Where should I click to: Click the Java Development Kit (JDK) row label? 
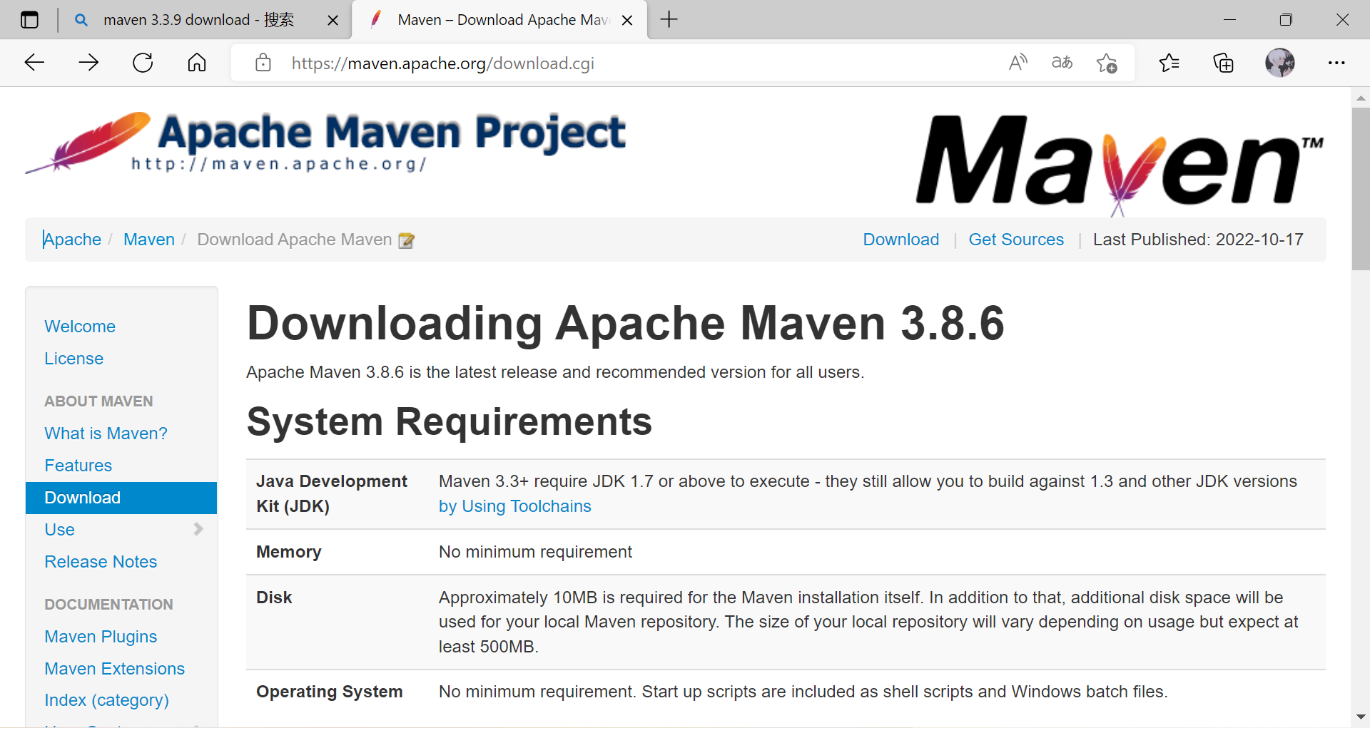pos(332,494)
